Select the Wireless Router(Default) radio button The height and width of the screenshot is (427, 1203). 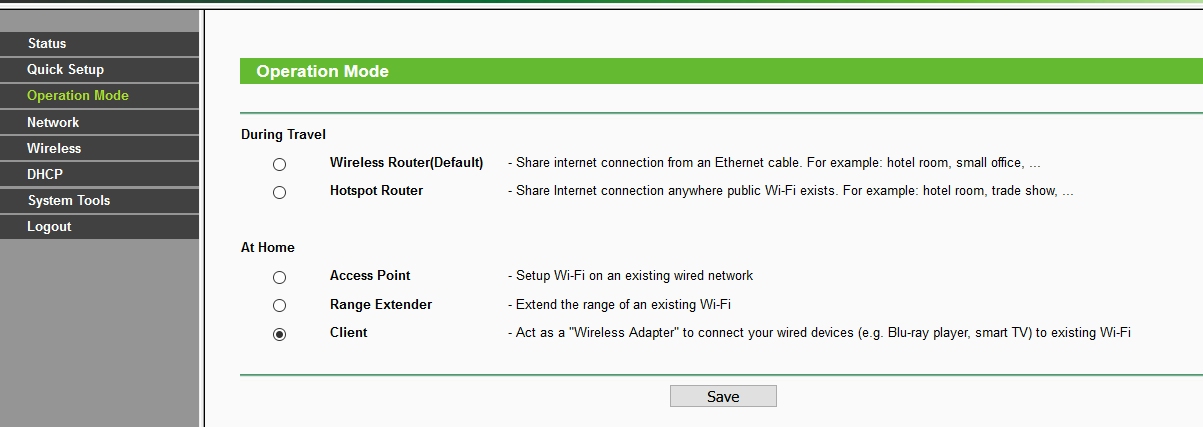coord(279,164)
